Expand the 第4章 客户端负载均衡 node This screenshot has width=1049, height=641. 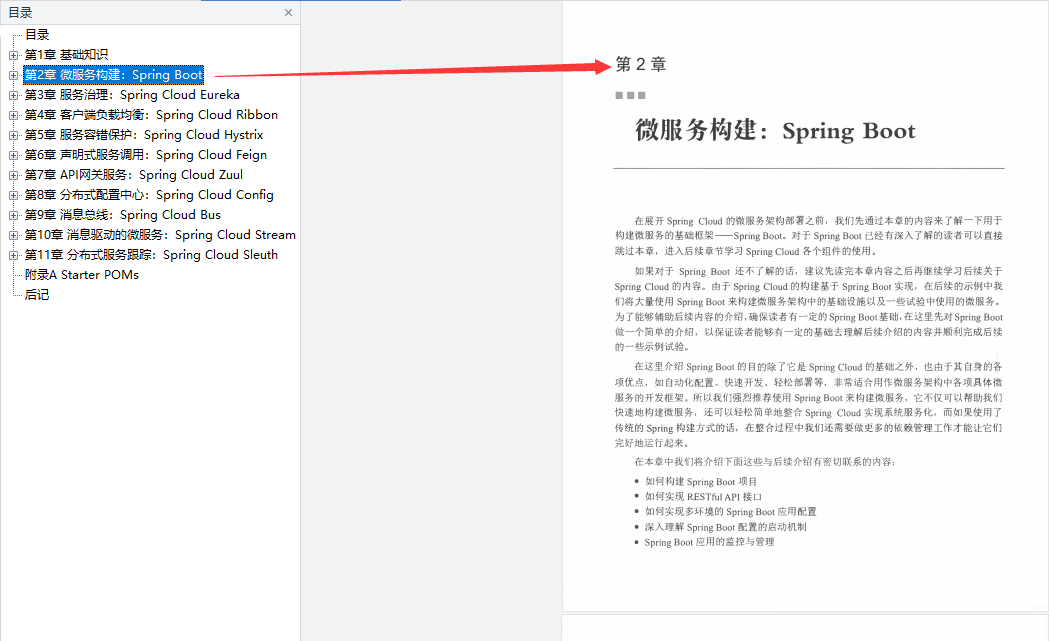[x=13, y=115]
